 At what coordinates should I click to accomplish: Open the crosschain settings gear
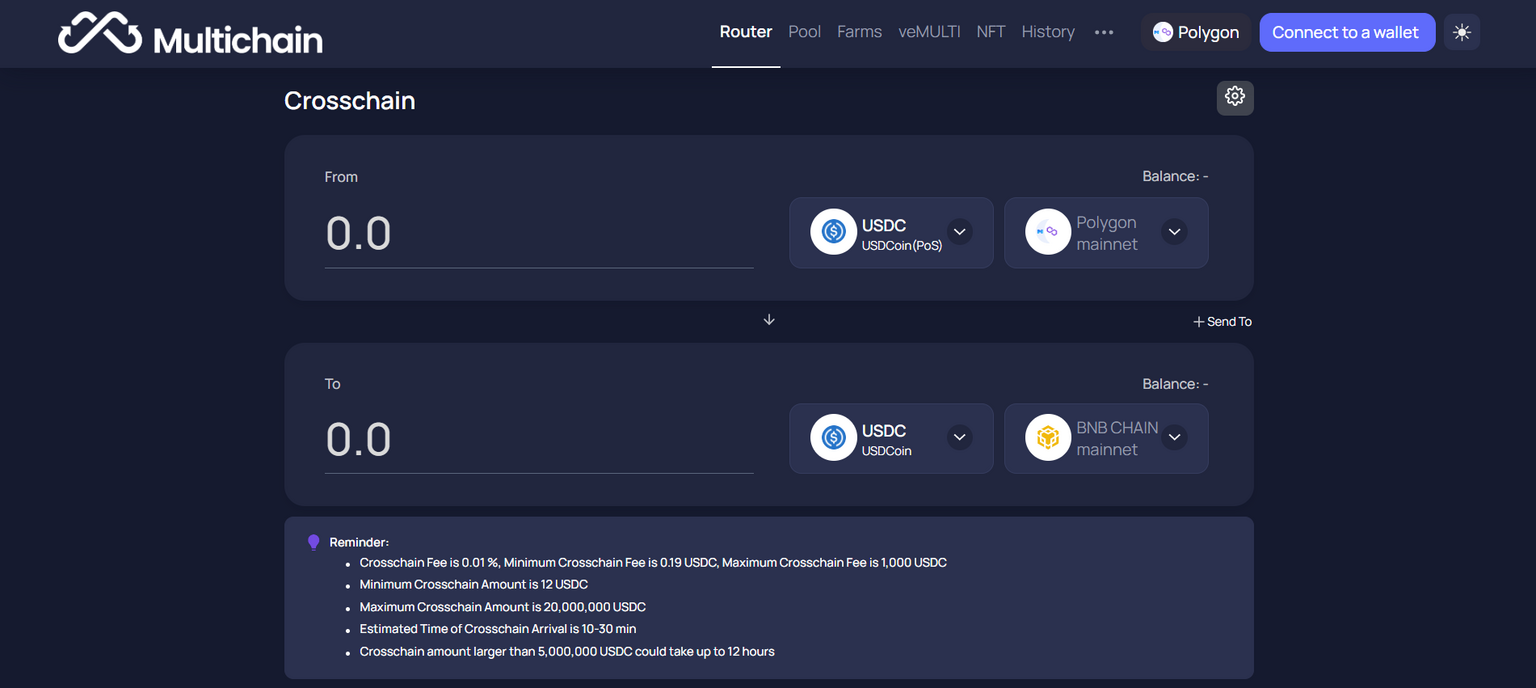[1235, 97]
